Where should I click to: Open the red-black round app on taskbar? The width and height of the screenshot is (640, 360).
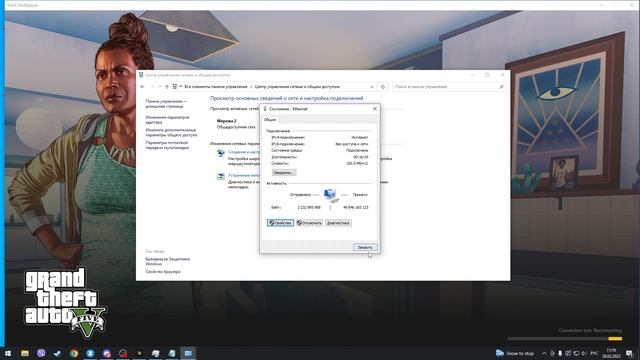pos(123,353)
